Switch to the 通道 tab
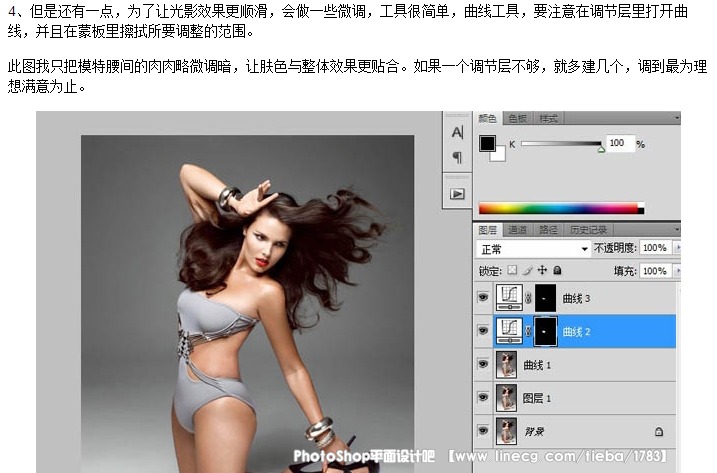 click(518, 229)
